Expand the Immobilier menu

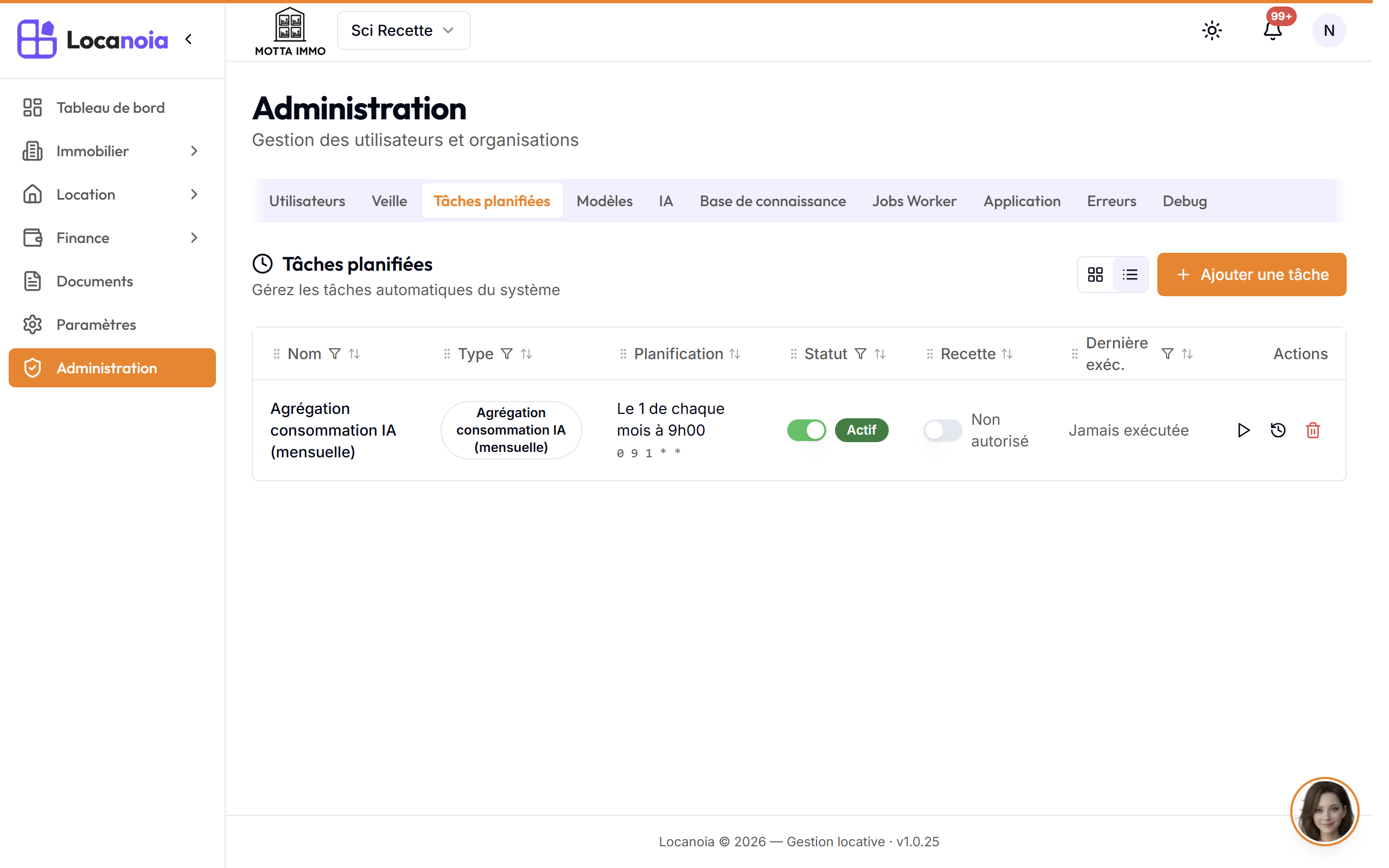click(x=112, y=151)
